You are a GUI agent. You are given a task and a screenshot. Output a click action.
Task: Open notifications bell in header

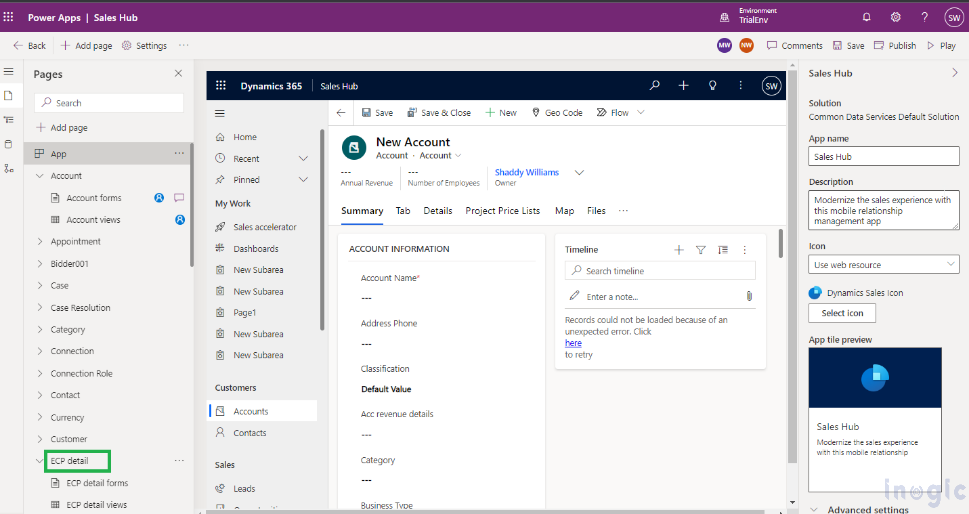(866, 17)
